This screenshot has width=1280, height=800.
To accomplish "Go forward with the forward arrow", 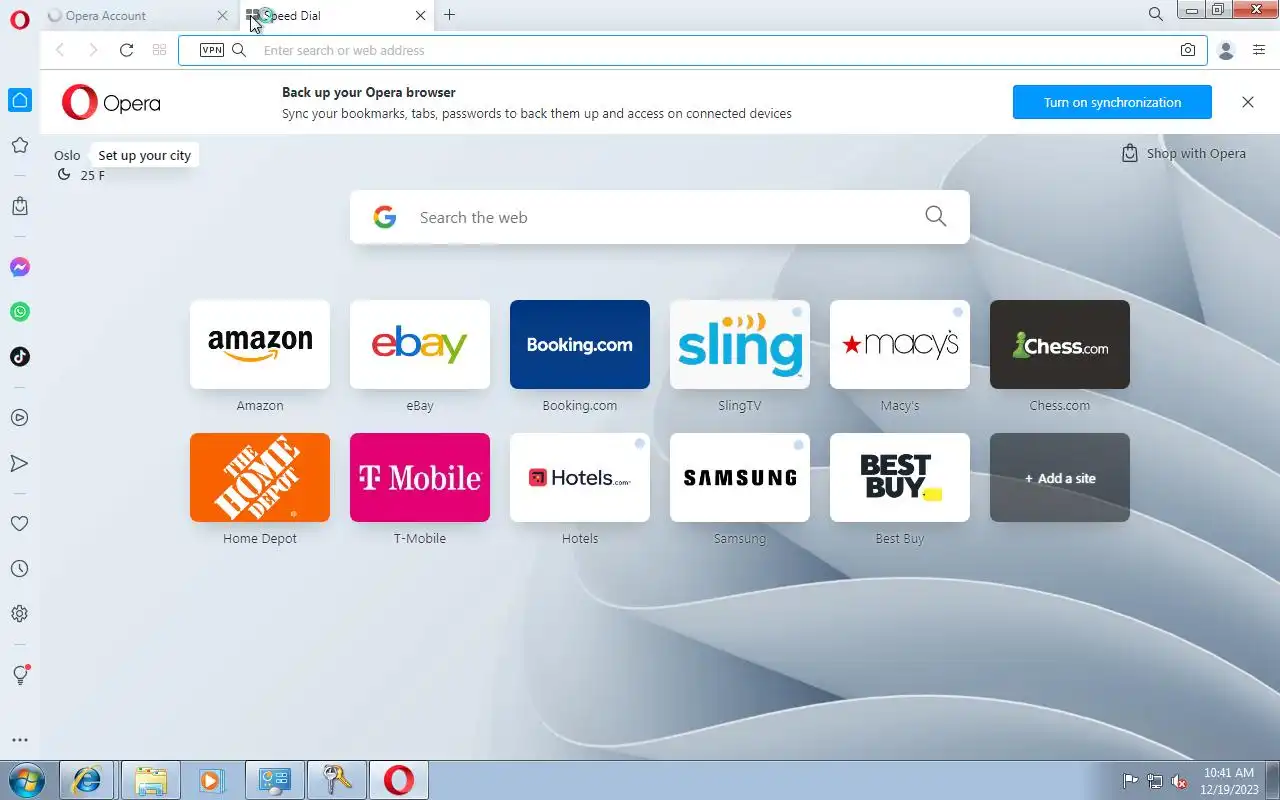I will click(93, 50).
